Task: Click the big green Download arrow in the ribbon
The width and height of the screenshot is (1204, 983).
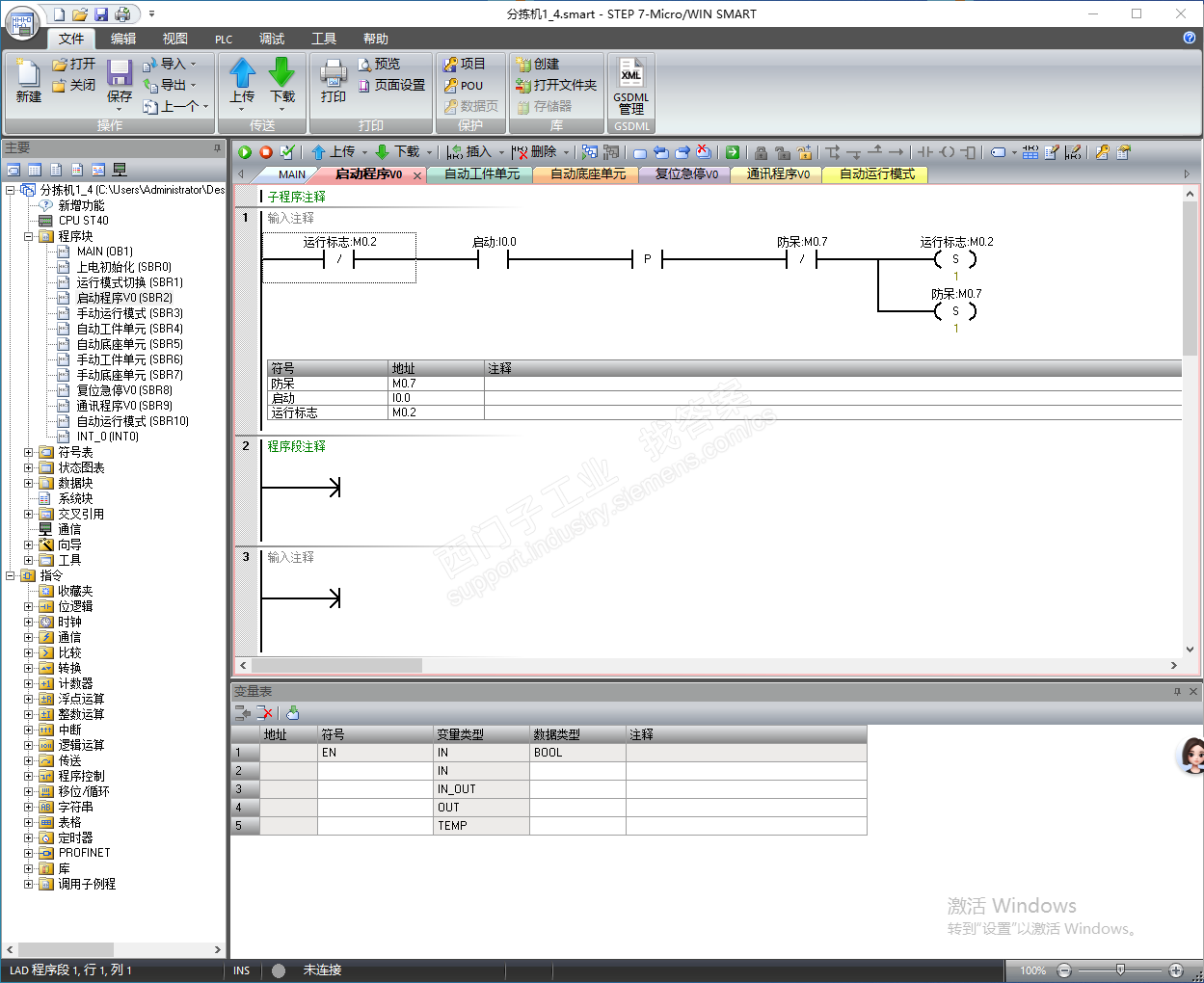Action: point(281,73)
